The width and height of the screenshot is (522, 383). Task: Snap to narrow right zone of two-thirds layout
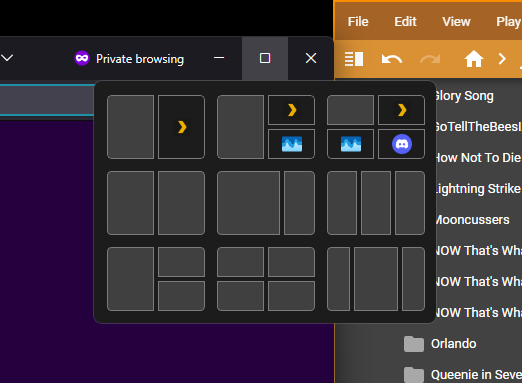(x=299, y=203)
